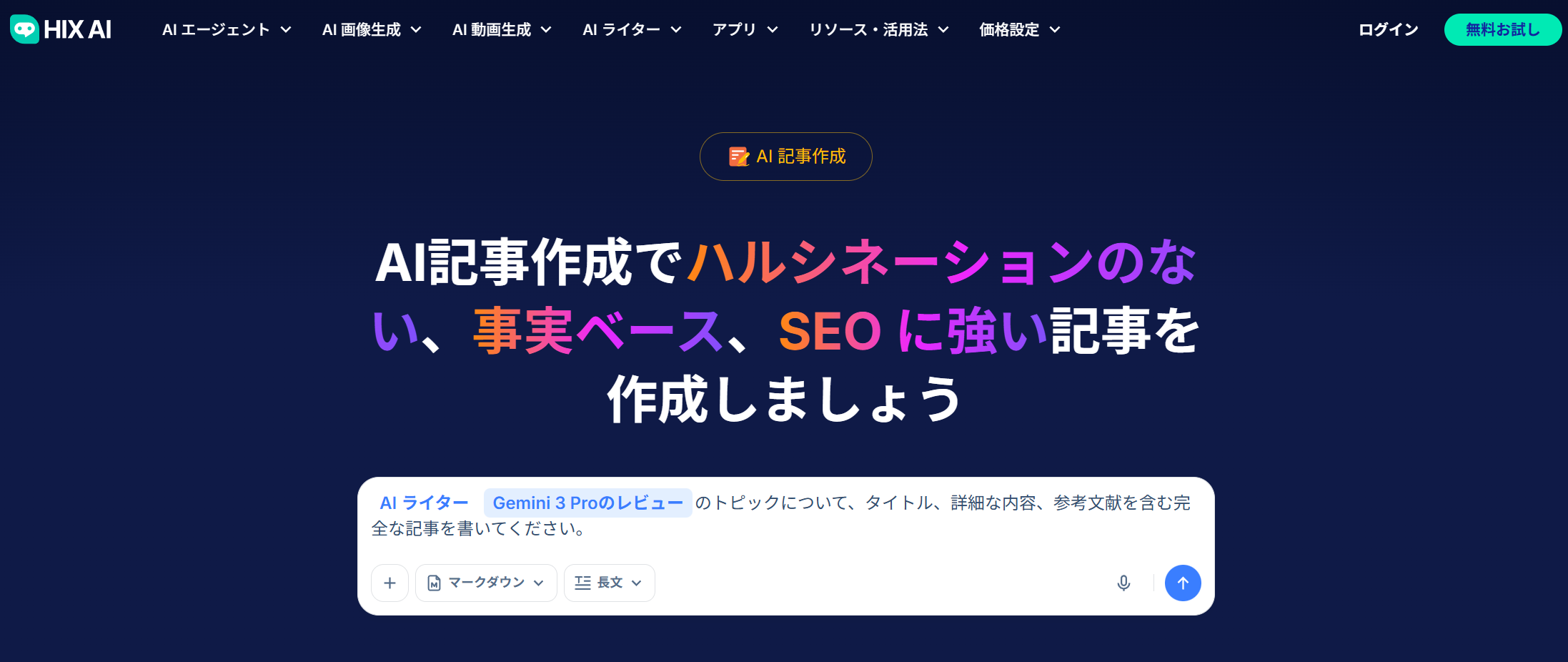Click the microphone voice input icon
Screen dimensions: 1568x662
[x=1123, y=583]
